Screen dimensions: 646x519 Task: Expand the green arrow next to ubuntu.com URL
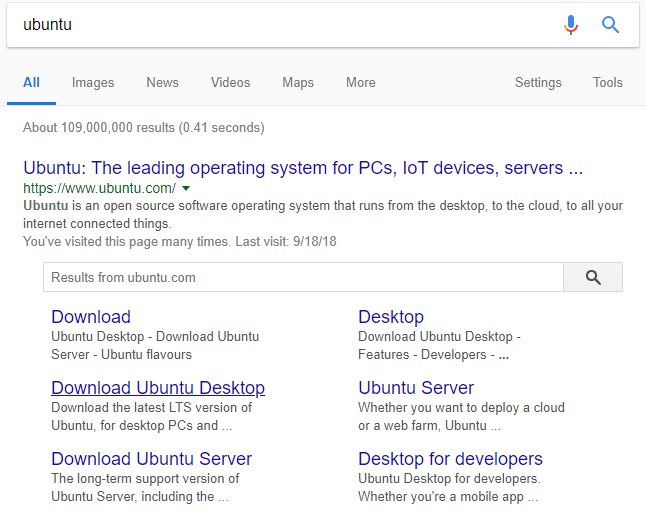click(186, 188)
